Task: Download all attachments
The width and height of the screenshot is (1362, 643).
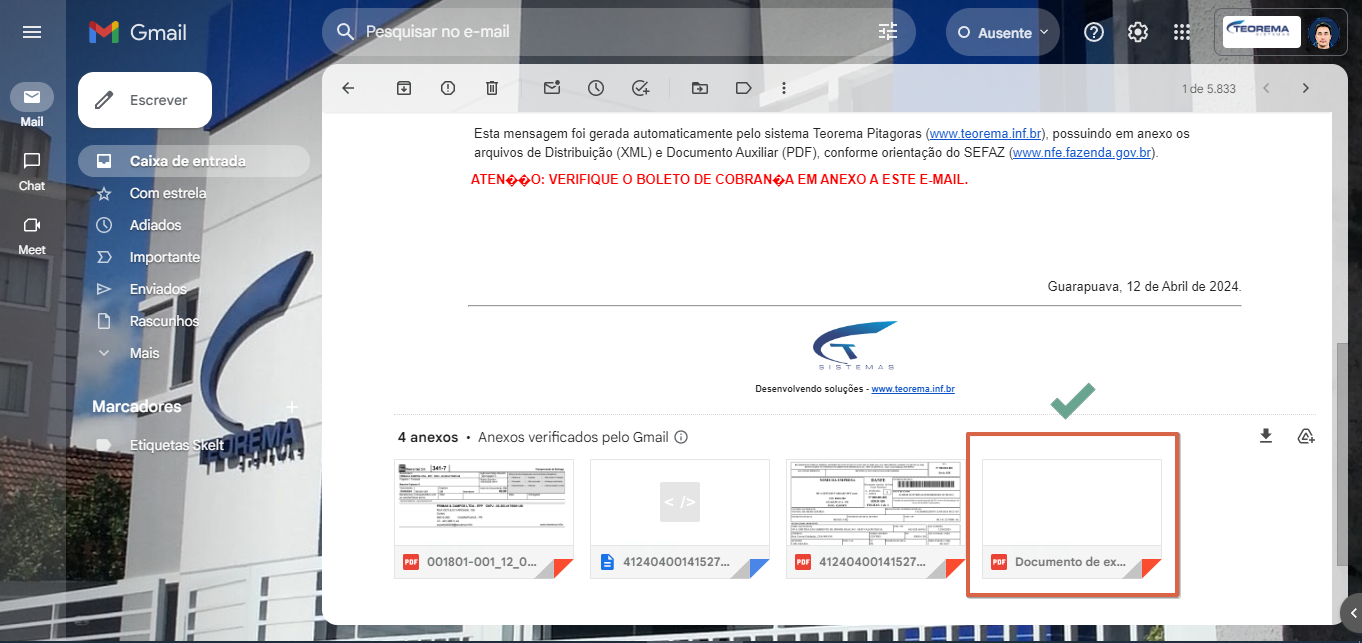Action: coord(1266,436)
